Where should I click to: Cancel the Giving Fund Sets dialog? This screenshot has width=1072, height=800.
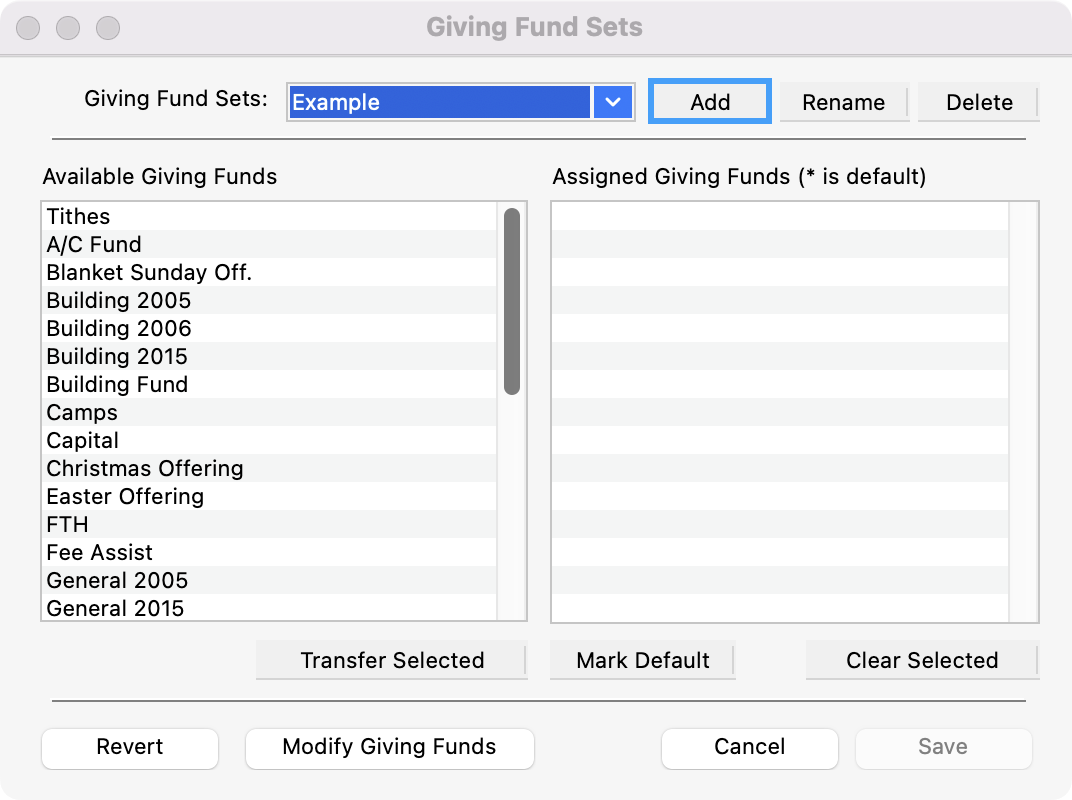point(749,747)
